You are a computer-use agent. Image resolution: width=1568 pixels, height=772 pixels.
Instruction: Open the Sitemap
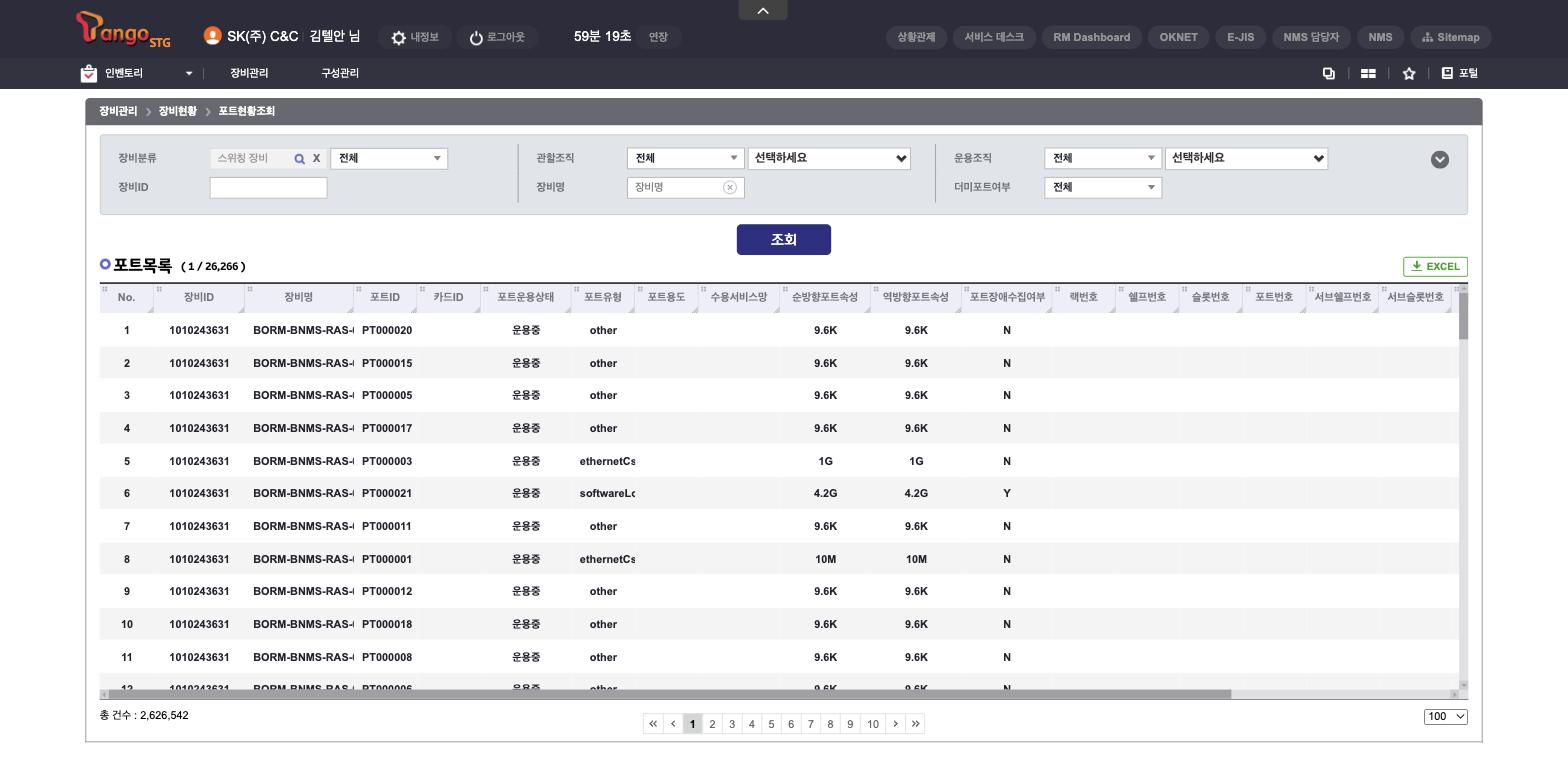1451,37
